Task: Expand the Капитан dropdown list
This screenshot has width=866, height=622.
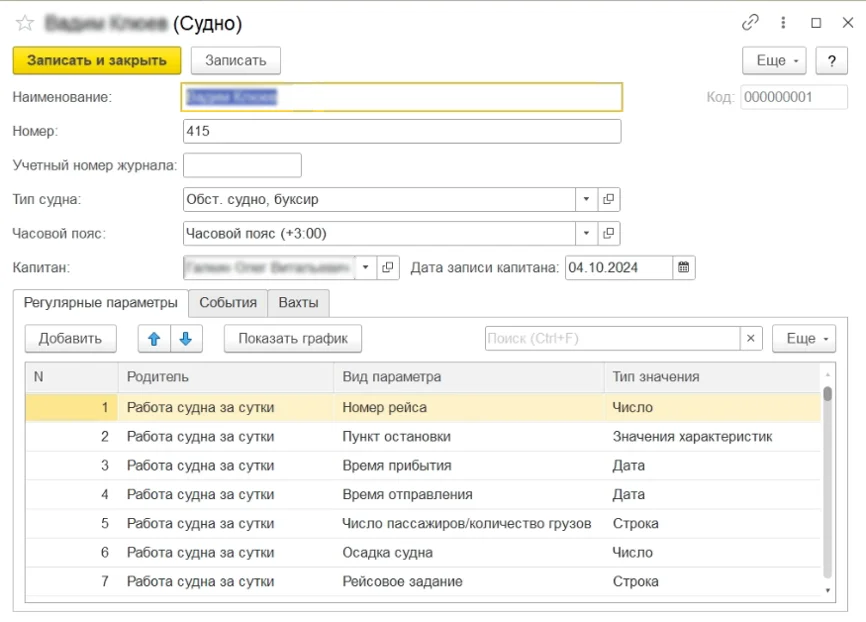Action: pyautogui.click(x=365, y=267)
